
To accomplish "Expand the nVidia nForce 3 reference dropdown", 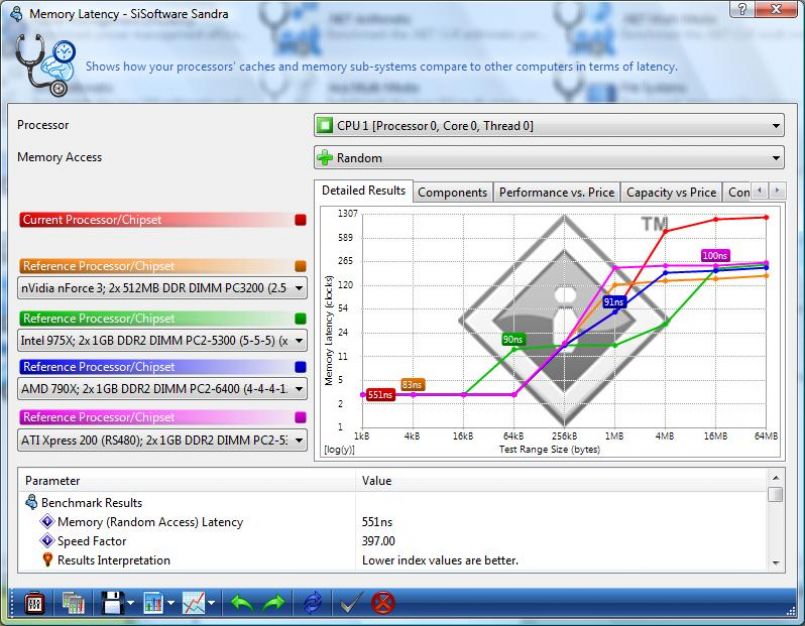I will (x=164, y=288).
